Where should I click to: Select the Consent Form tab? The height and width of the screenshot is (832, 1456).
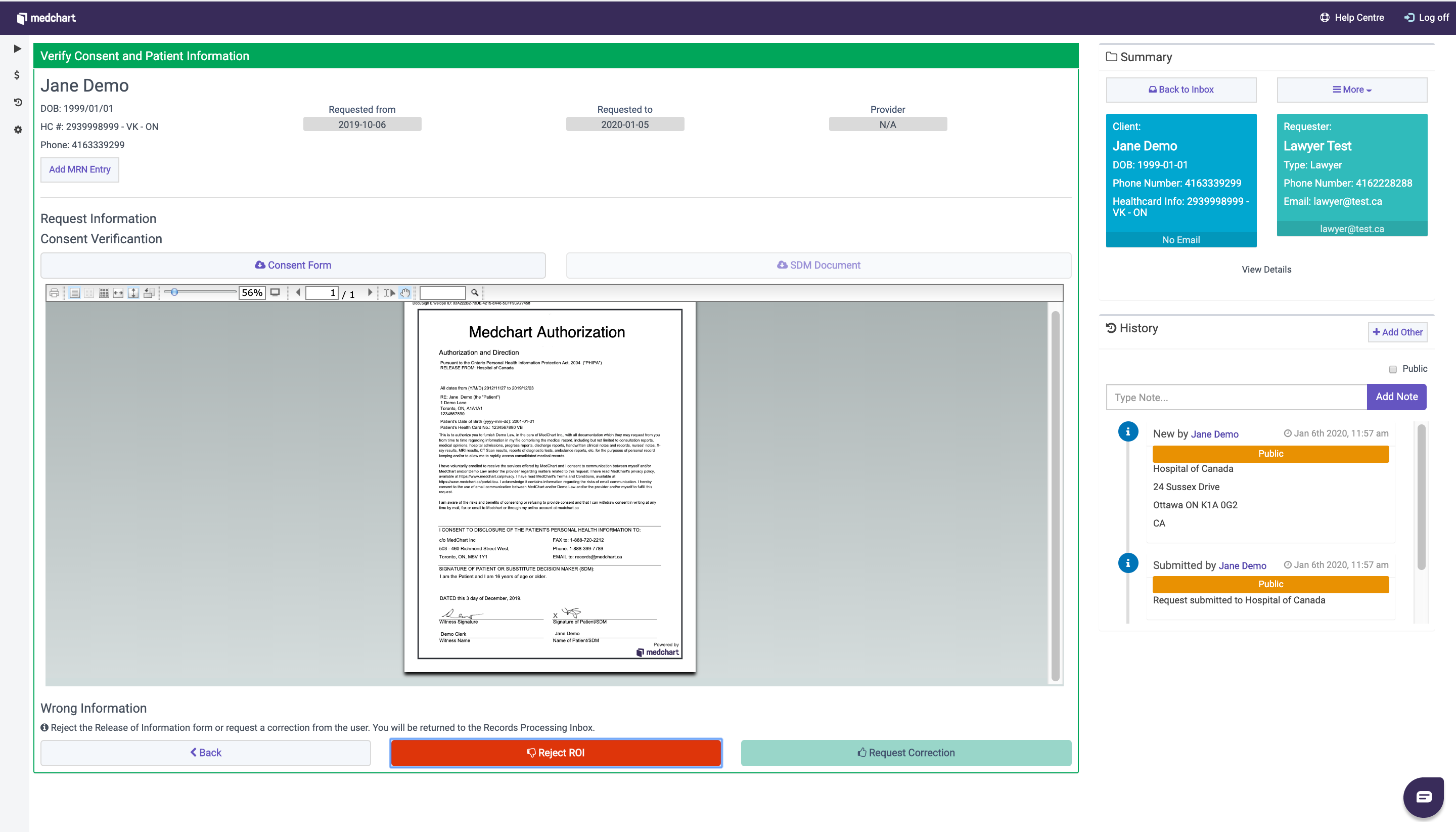pos(292,265)
